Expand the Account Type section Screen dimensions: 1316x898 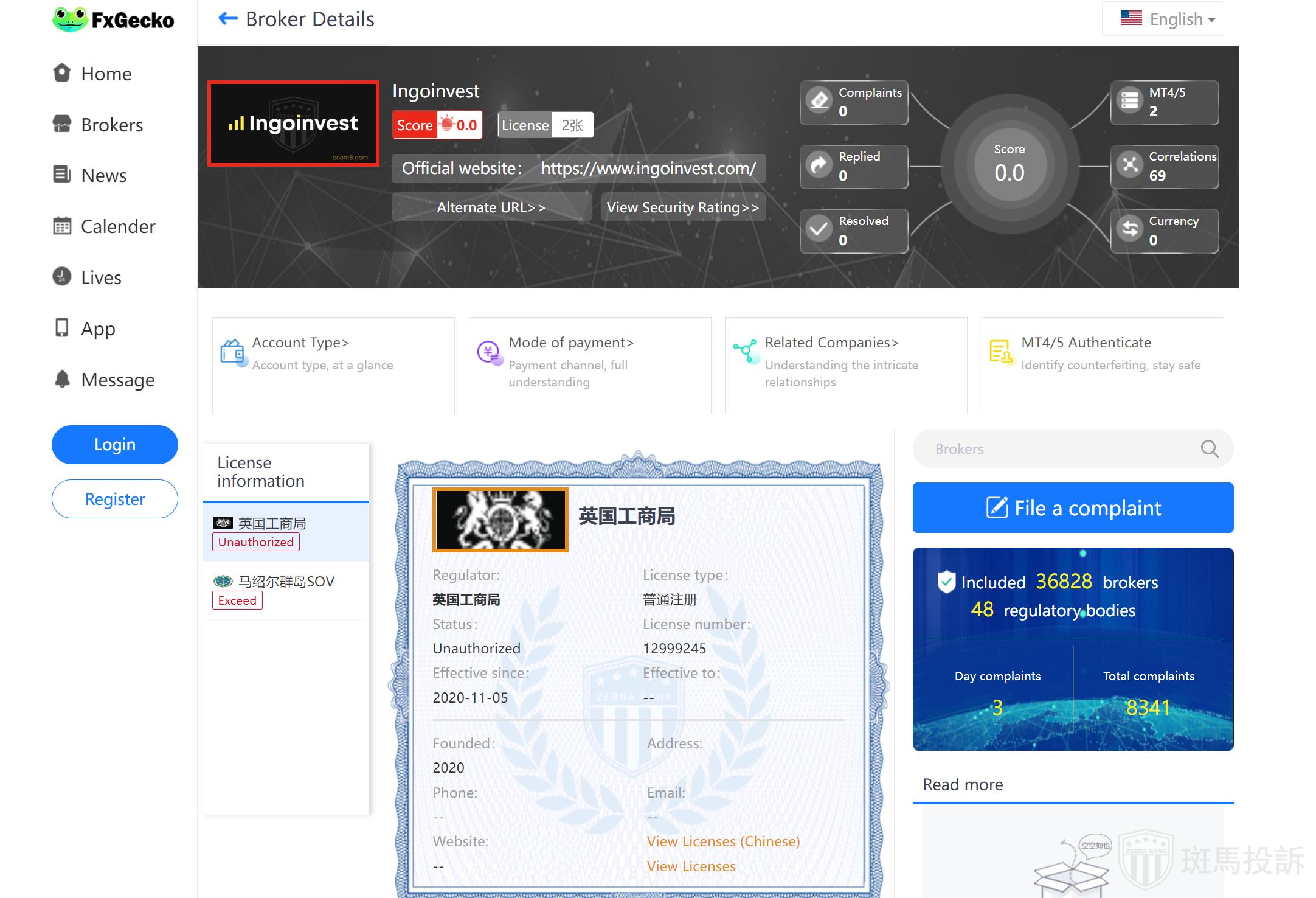[x=300, y=343]
